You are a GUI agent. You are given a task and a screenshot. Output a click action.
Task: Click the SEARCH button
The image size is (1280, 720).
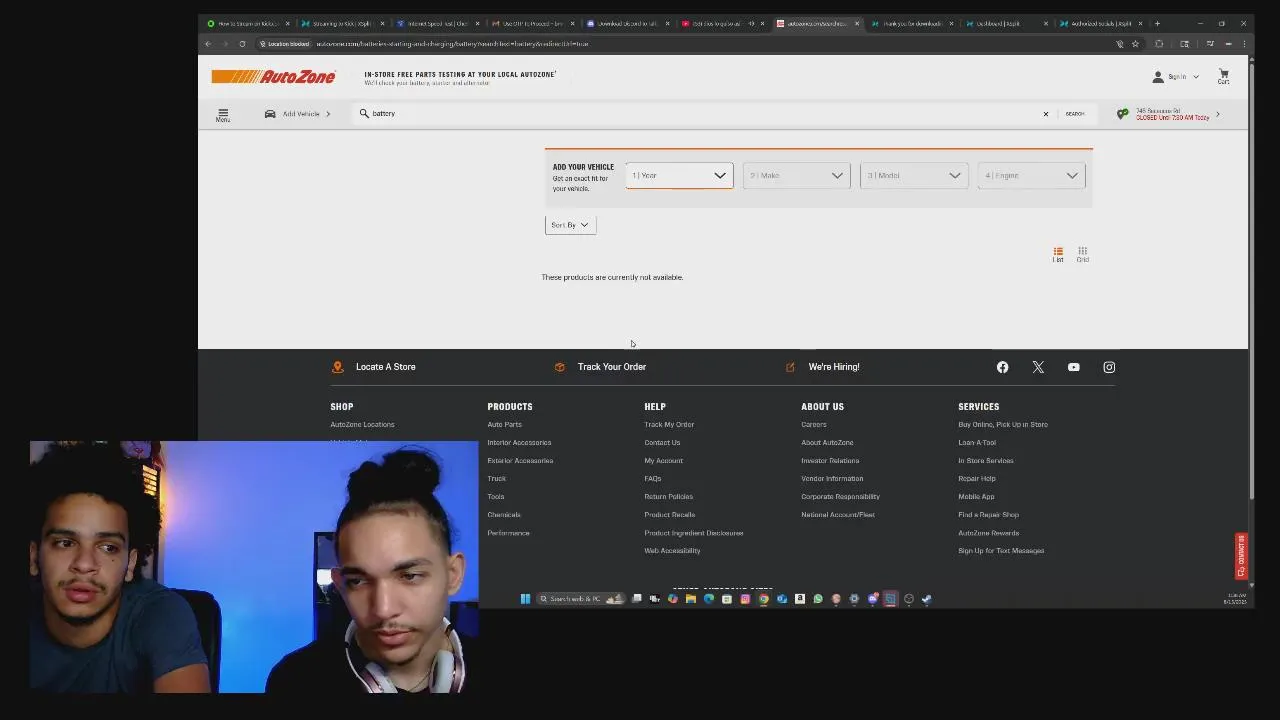pos(1075,114)
